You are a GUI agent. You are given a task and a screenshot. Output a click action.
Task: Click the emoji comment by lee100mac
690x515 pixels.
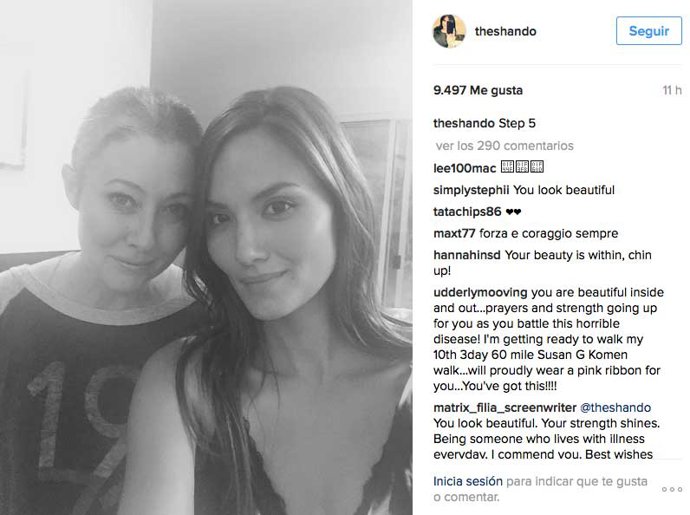pos(522,167)
